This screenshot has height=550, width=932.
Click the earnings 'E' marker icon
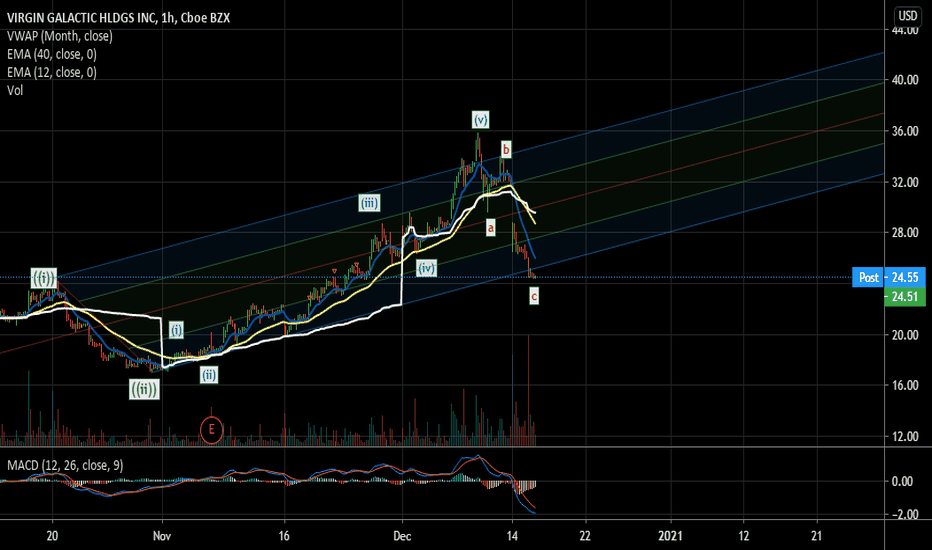coord(212,430)
